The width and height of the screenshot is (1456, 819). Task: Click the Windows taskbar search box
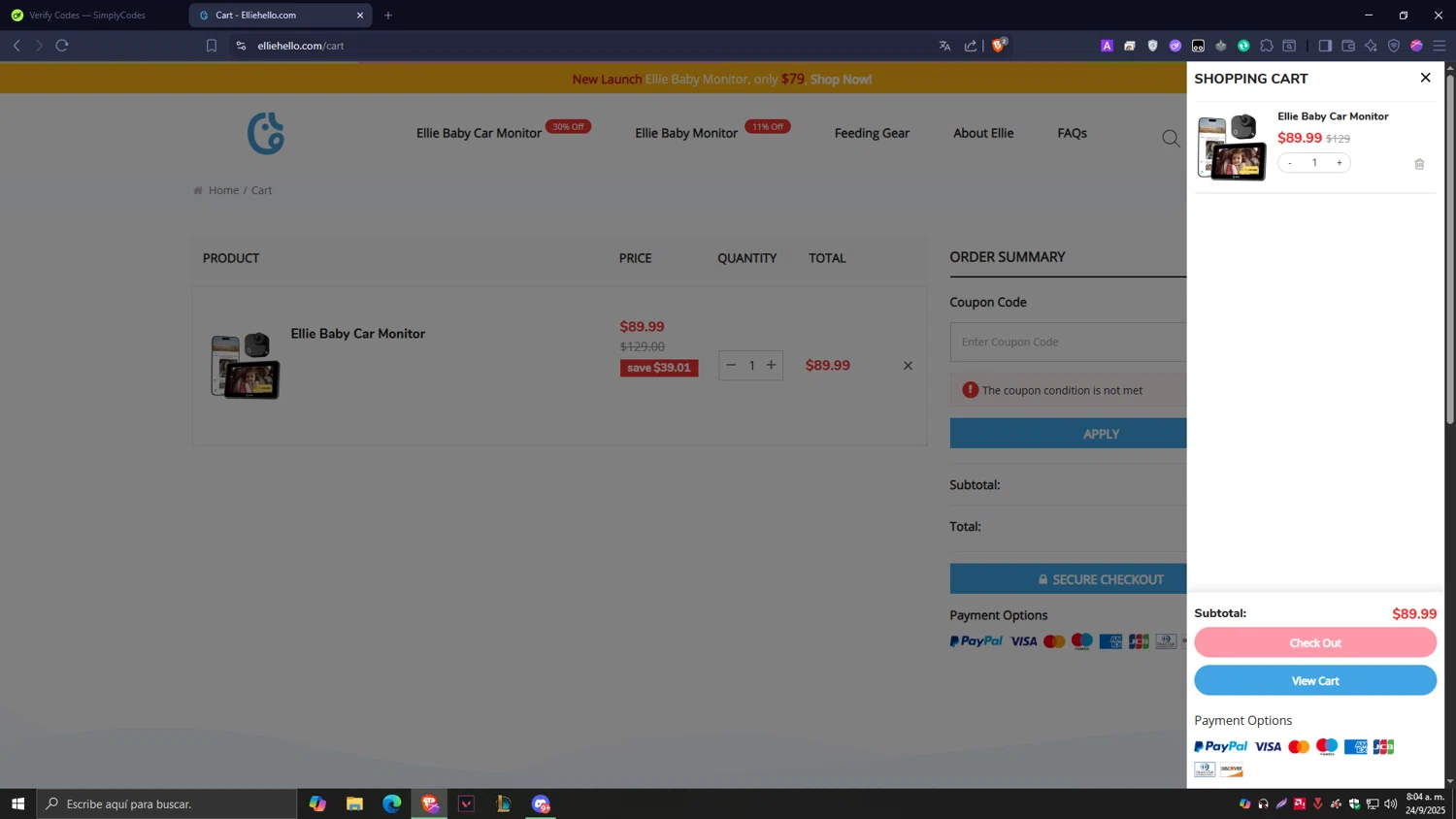click(167, 803)
